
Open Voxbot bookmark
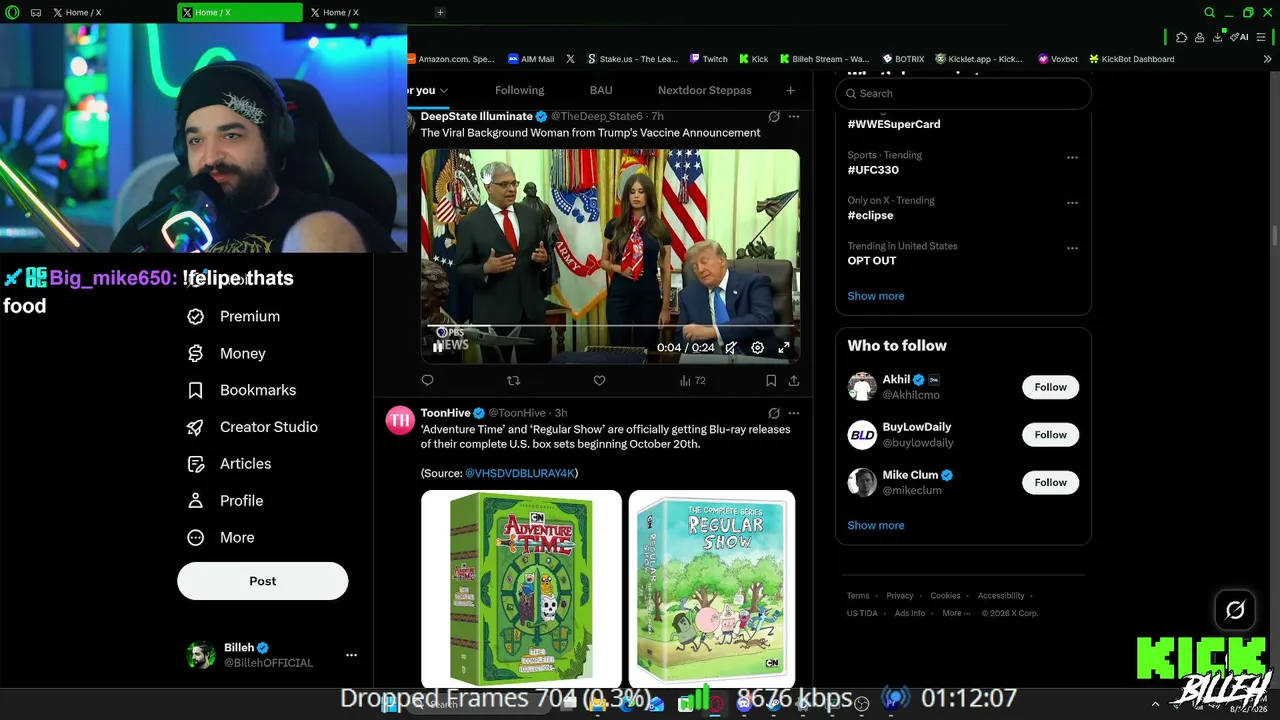[x=1058, y=59]
